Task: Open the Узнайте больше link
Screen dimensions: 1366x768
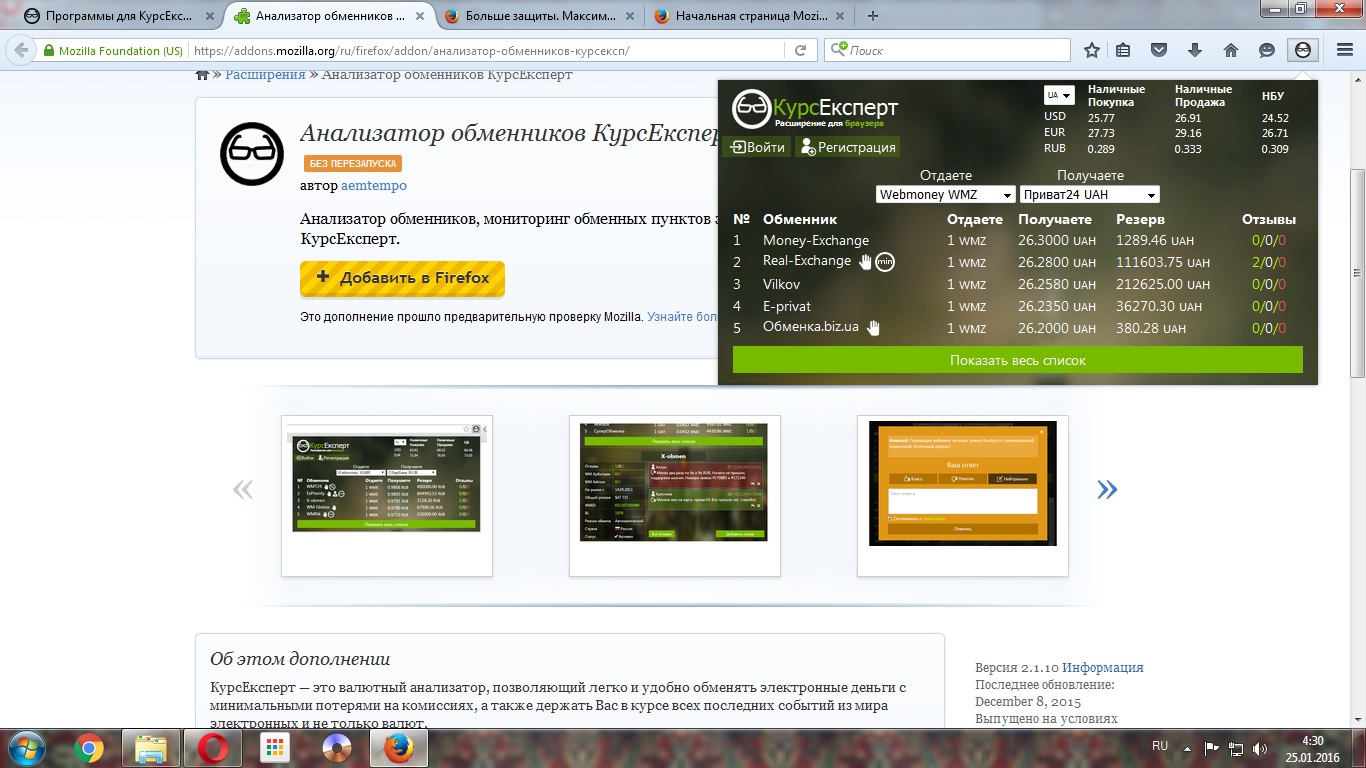Action: [x=683, y=316]
